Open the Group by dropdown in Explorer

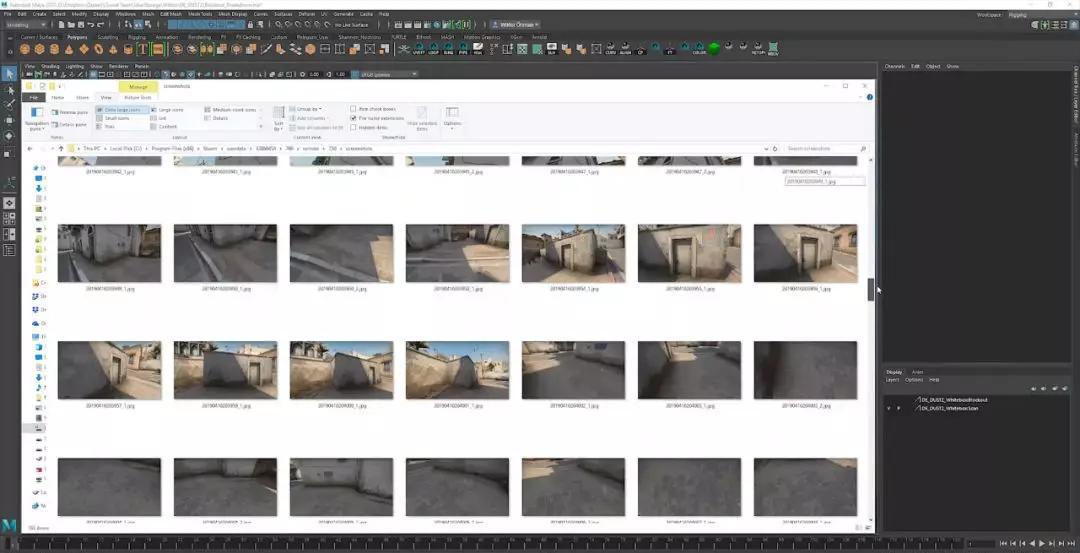point(305,109)
